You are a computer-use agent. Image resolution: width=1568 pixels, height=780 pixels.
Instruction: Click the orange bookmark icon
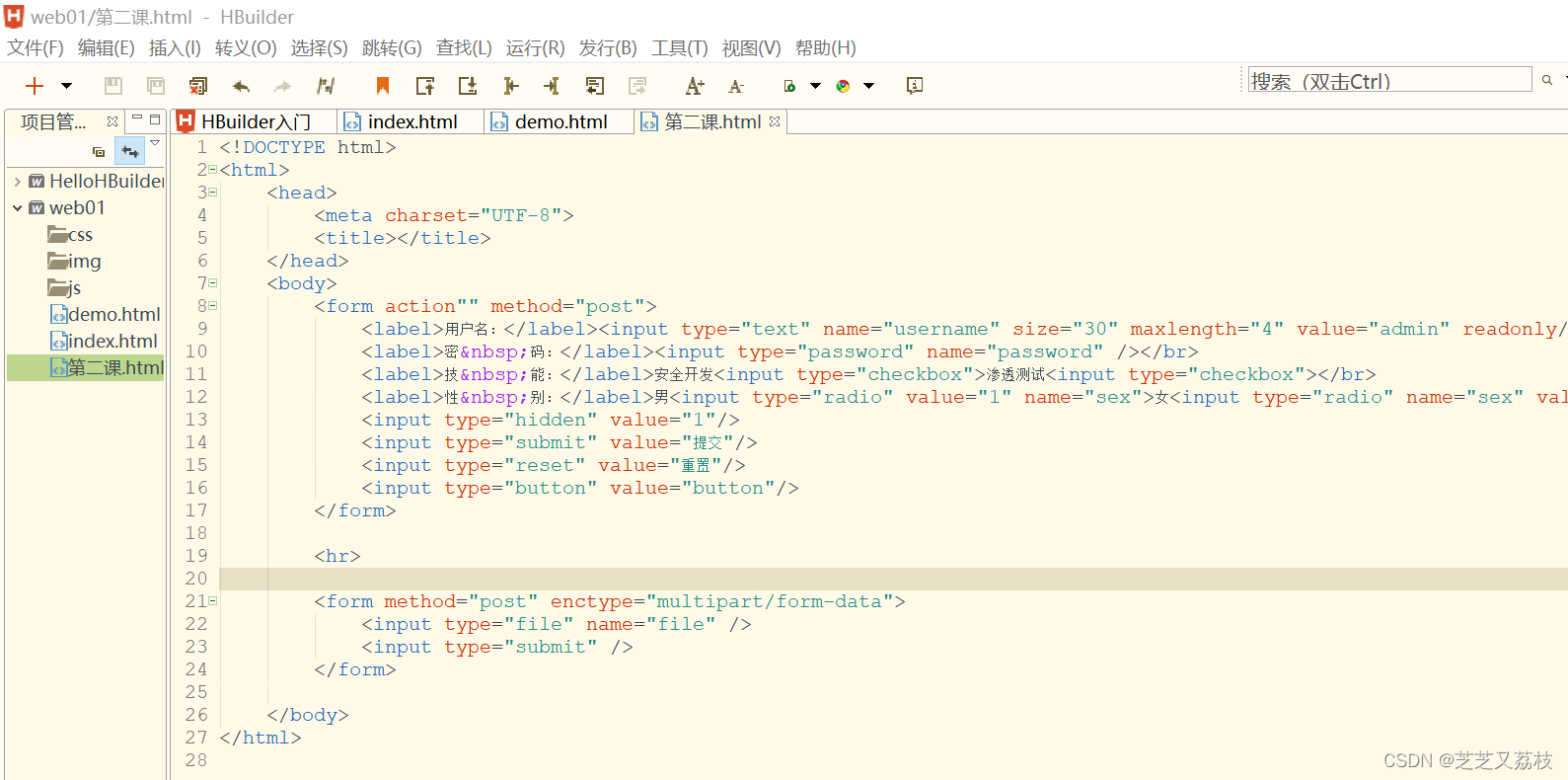pyautogui.click(x=383, y=86)
